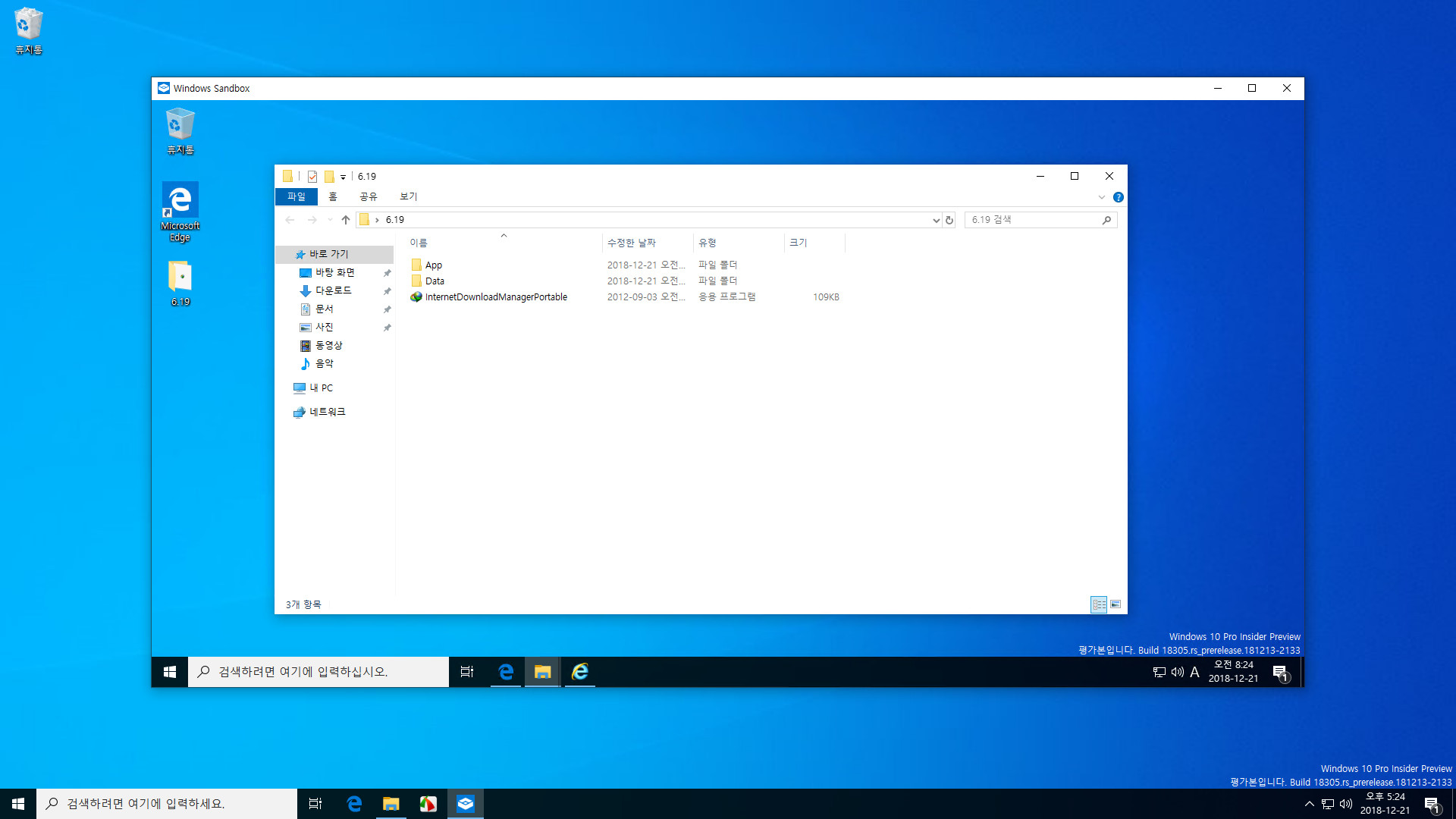Click host taskbar search box

coord(167,804)
